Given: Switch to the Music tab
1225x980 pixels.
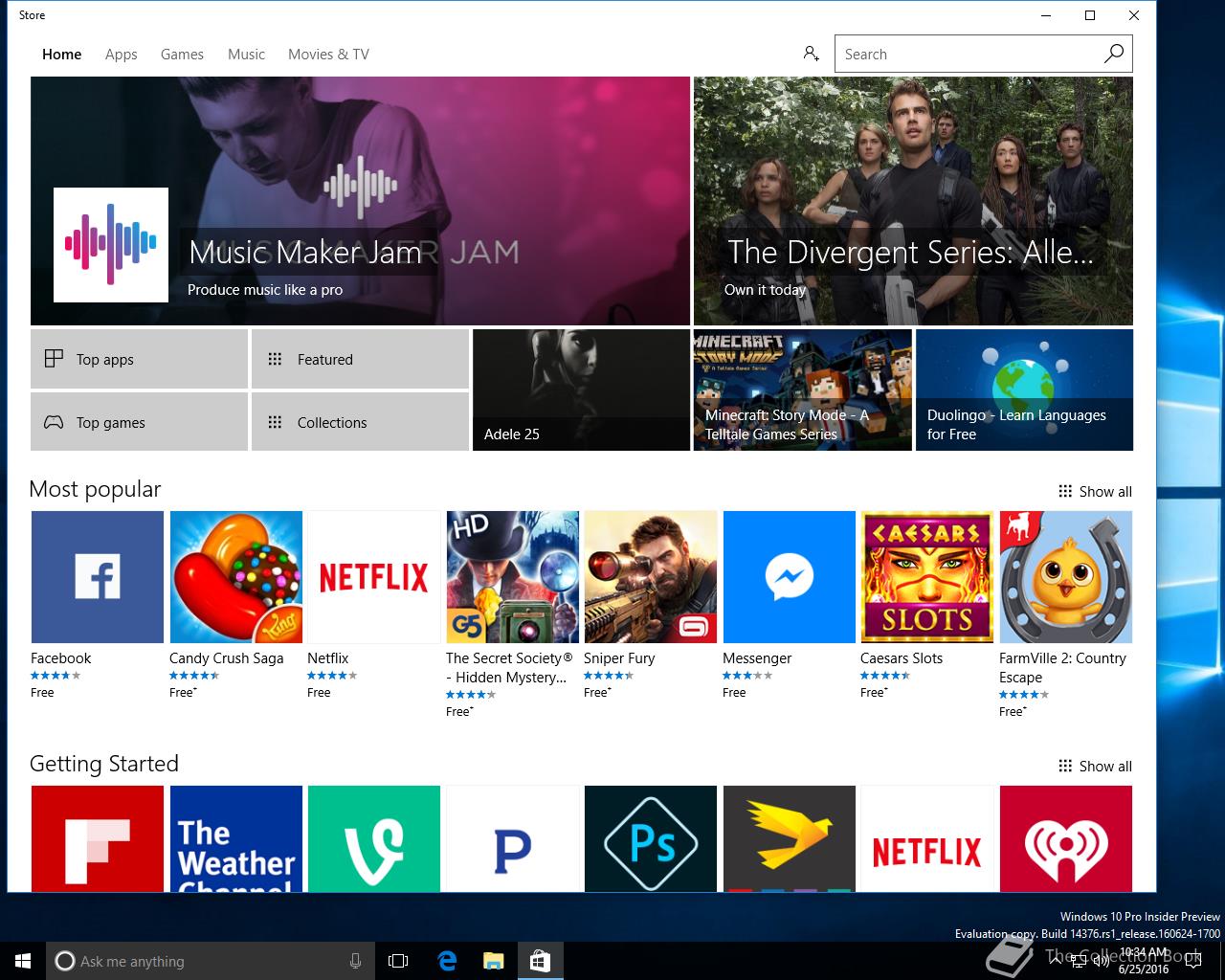Looking at the screenshot, I should (x=246, y=54).
